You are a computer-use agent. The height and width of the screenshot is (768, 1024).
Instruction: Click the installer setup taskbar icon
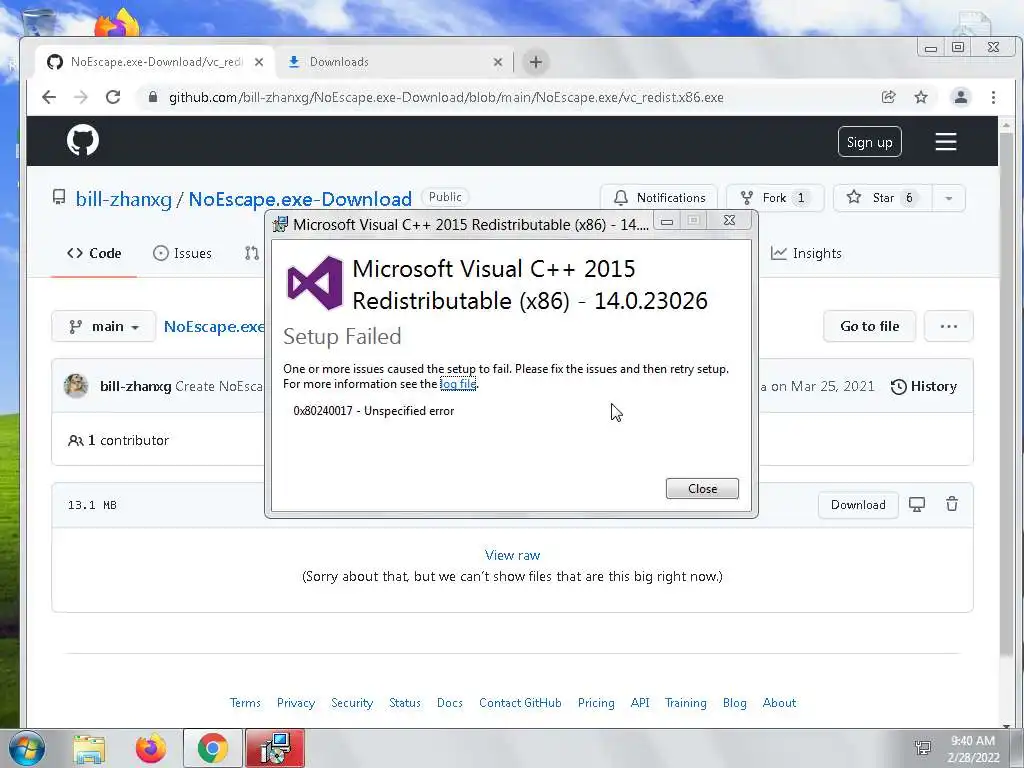point(275,748)
